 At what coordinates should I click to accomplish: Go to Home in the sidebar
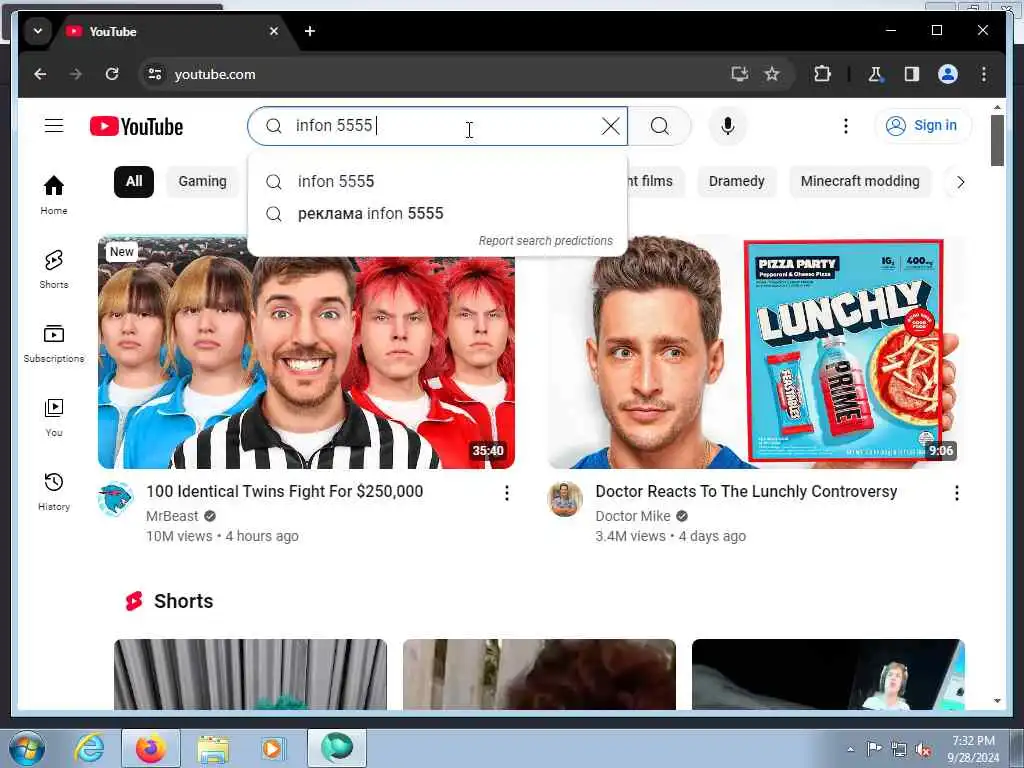(54, 195)
